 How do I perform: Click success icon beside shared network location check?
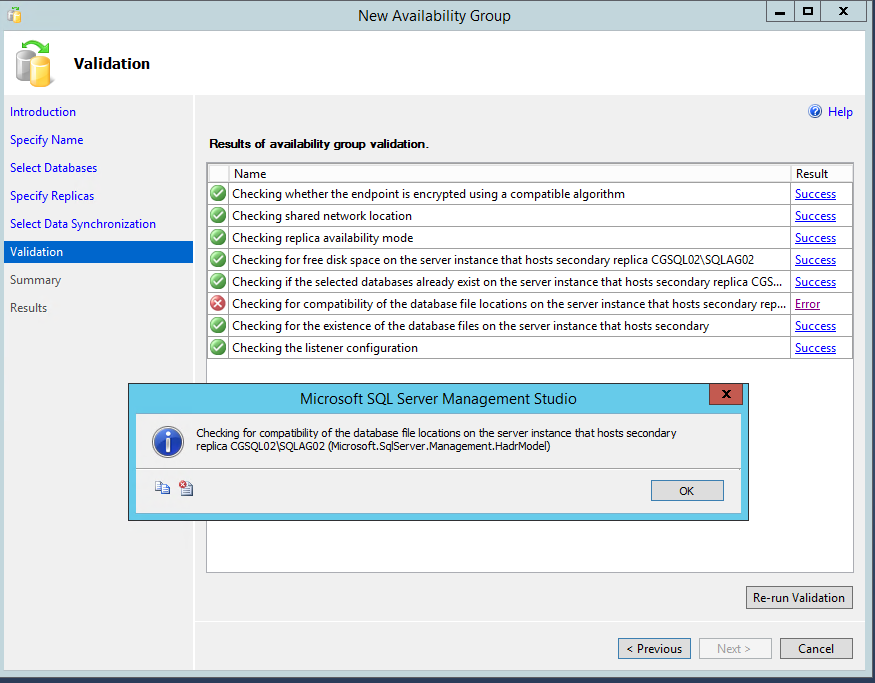(217, 215)
